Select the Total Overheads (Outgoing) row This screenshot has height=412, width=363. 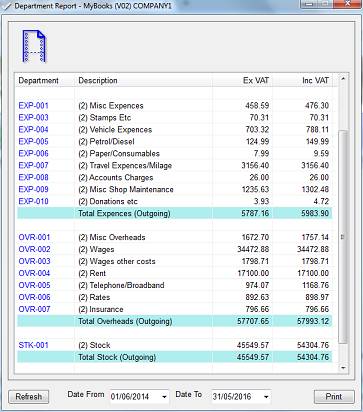click(x=175, y=321)
